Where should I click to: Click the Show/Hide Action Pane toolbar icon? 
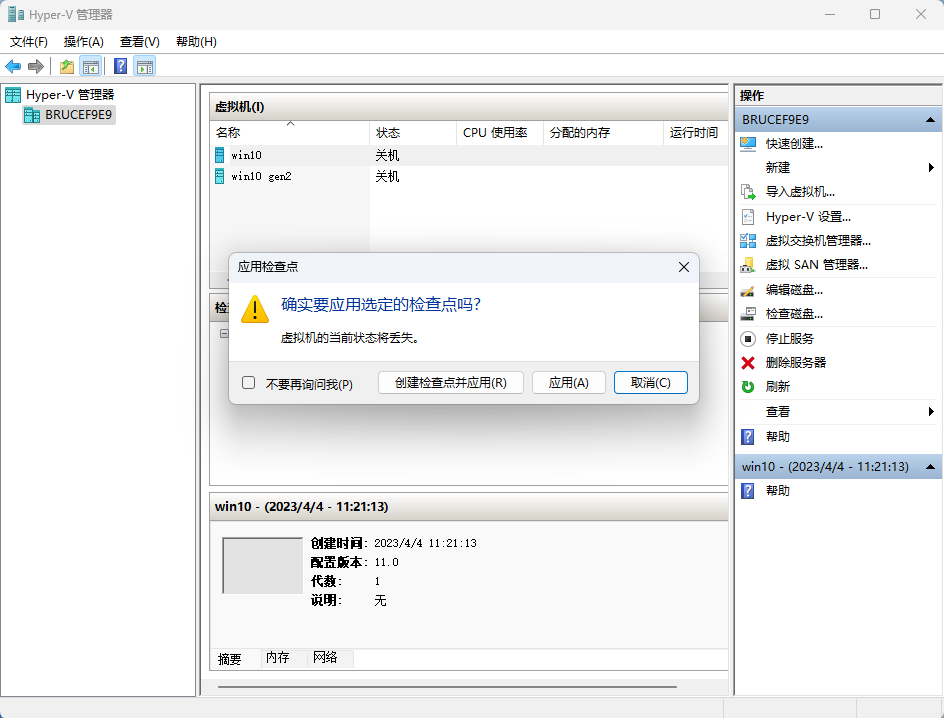click(x=145, y=67)
